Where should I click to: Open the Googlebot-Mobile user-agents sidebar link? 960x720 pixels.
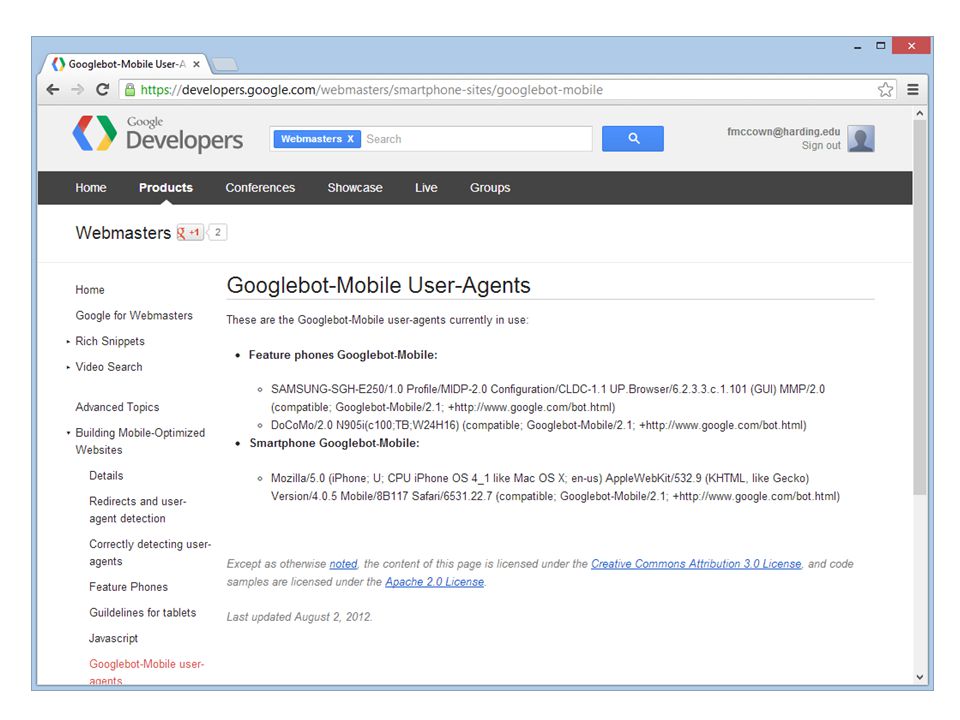[x=146, y=672]
